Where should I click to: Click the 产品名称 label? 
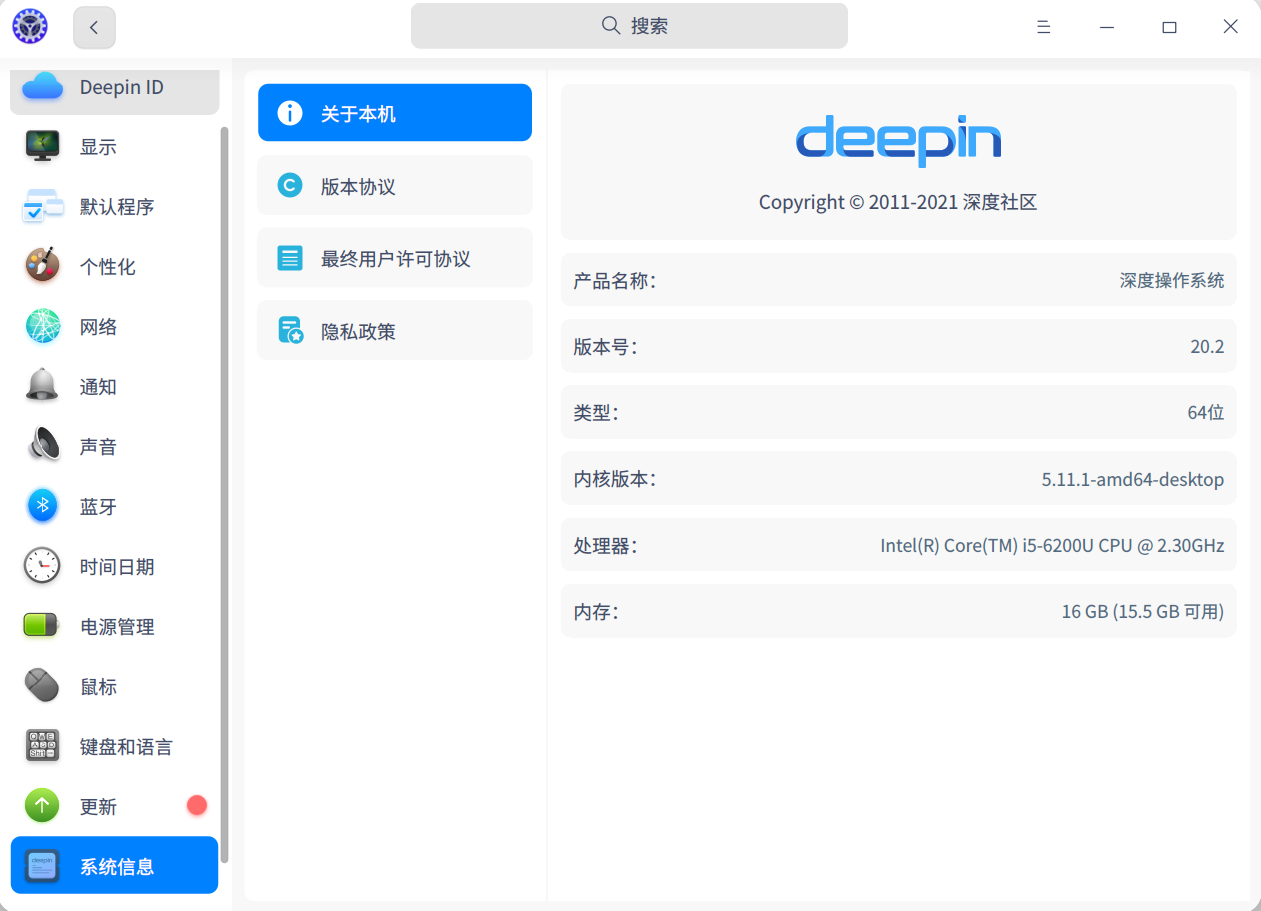[614, 280]
